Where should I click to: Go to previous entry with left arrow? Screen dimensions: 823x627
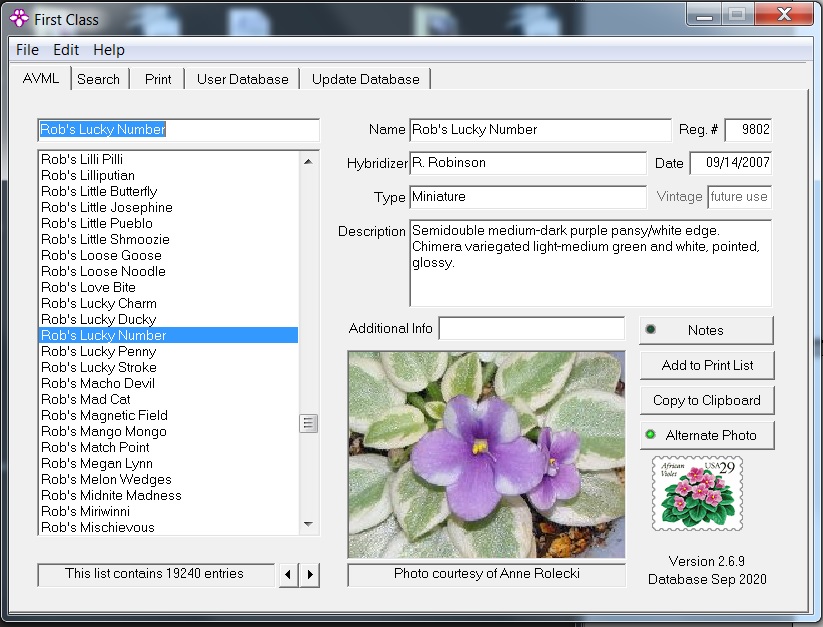tap(288, 575)
